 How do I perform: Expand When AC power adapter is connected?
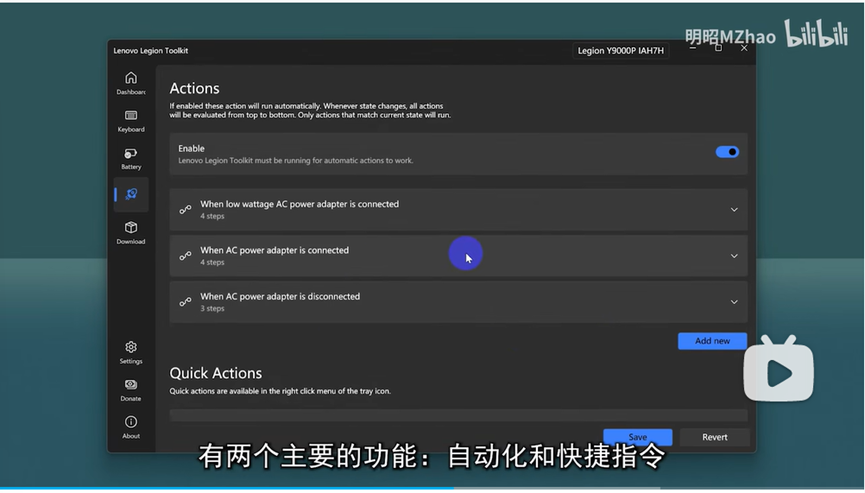click(x=734, y=256)
